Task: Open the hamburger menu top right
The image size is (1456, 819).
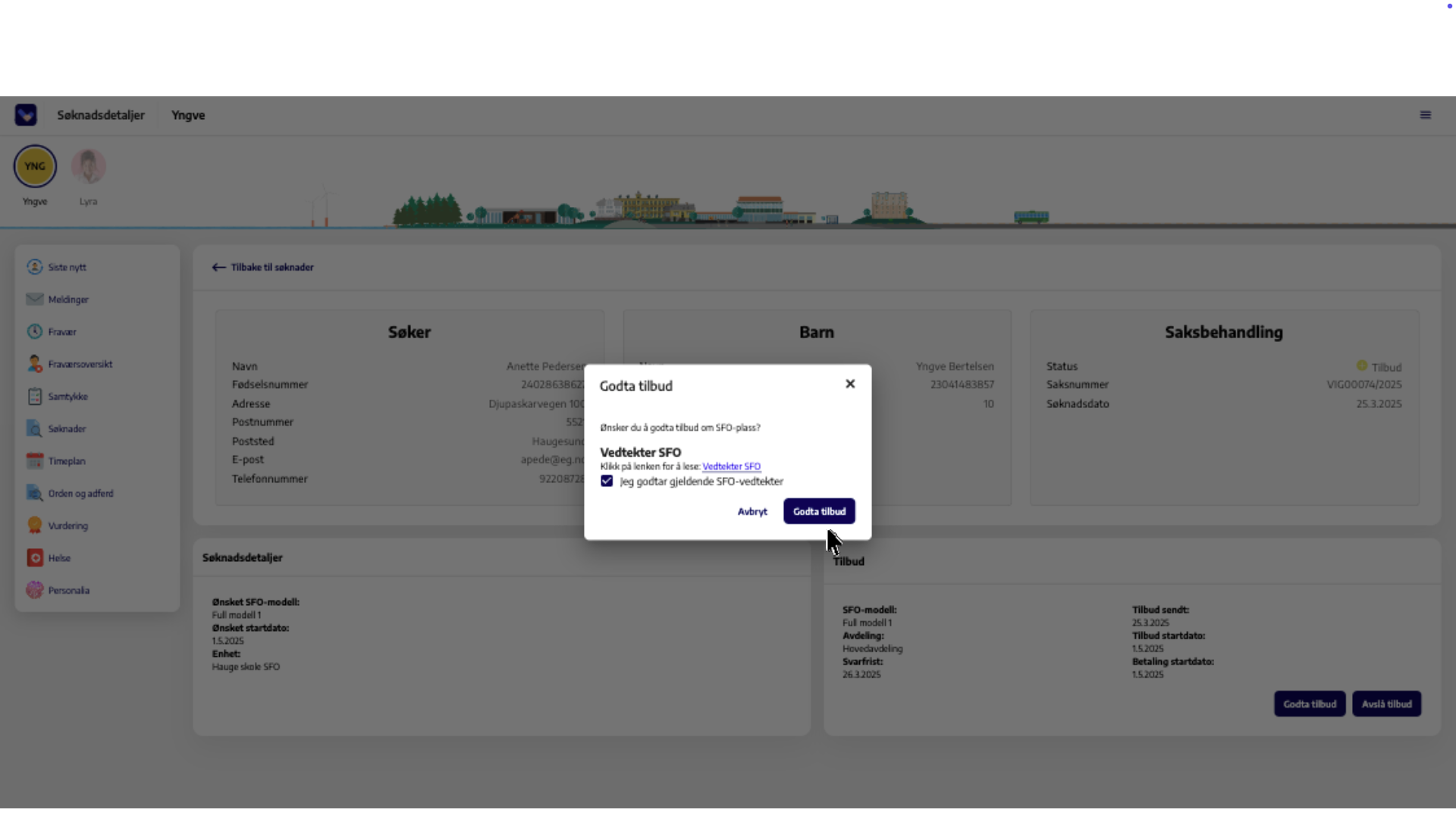Action: tap(1425, 115)
